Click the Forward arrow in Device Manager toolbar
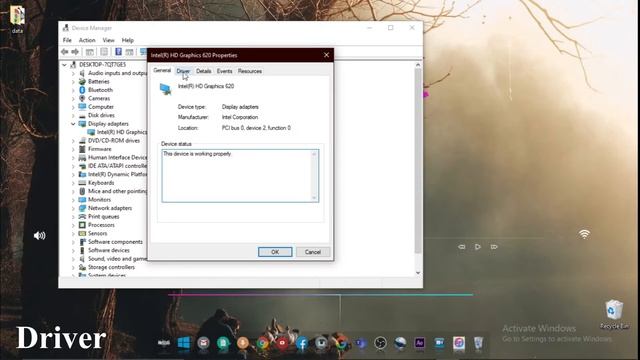This screenshot has height=360, width=640. point(75,52)
